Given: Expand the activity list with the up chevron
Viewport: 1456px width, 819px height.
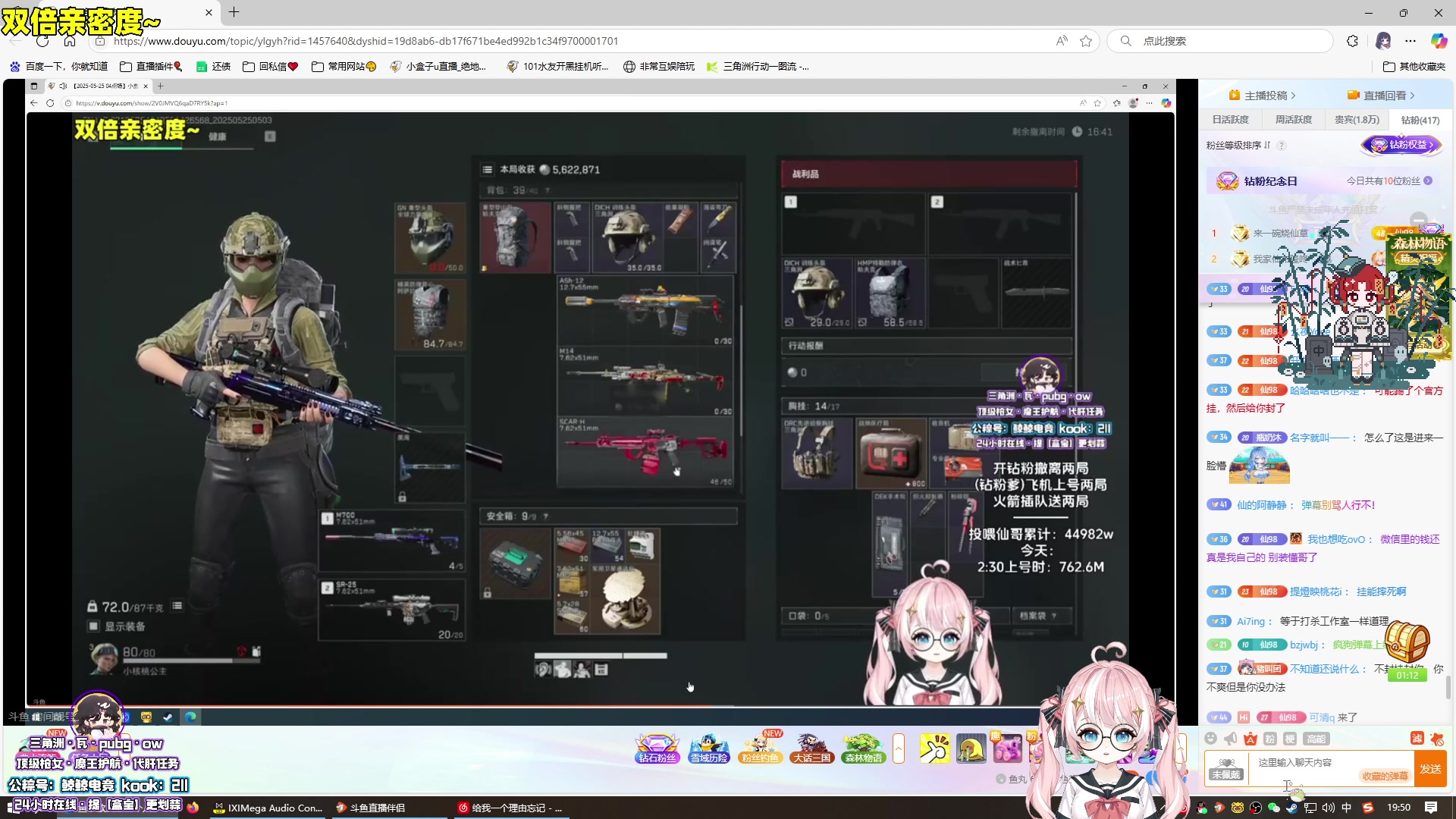Looking at the screenshot, I should point(899,748).
